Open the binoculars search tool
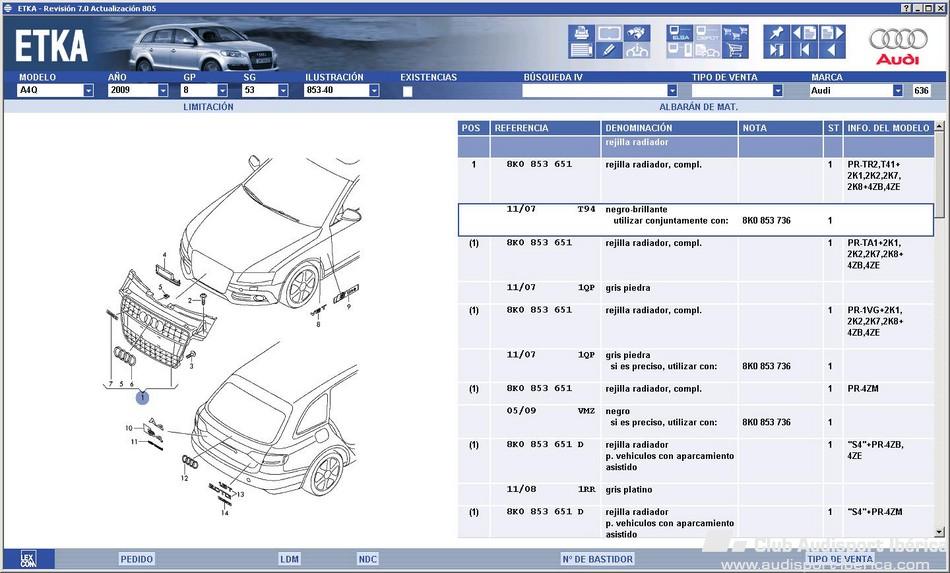The height and width of the screenshot is (573, 950). 636,33
